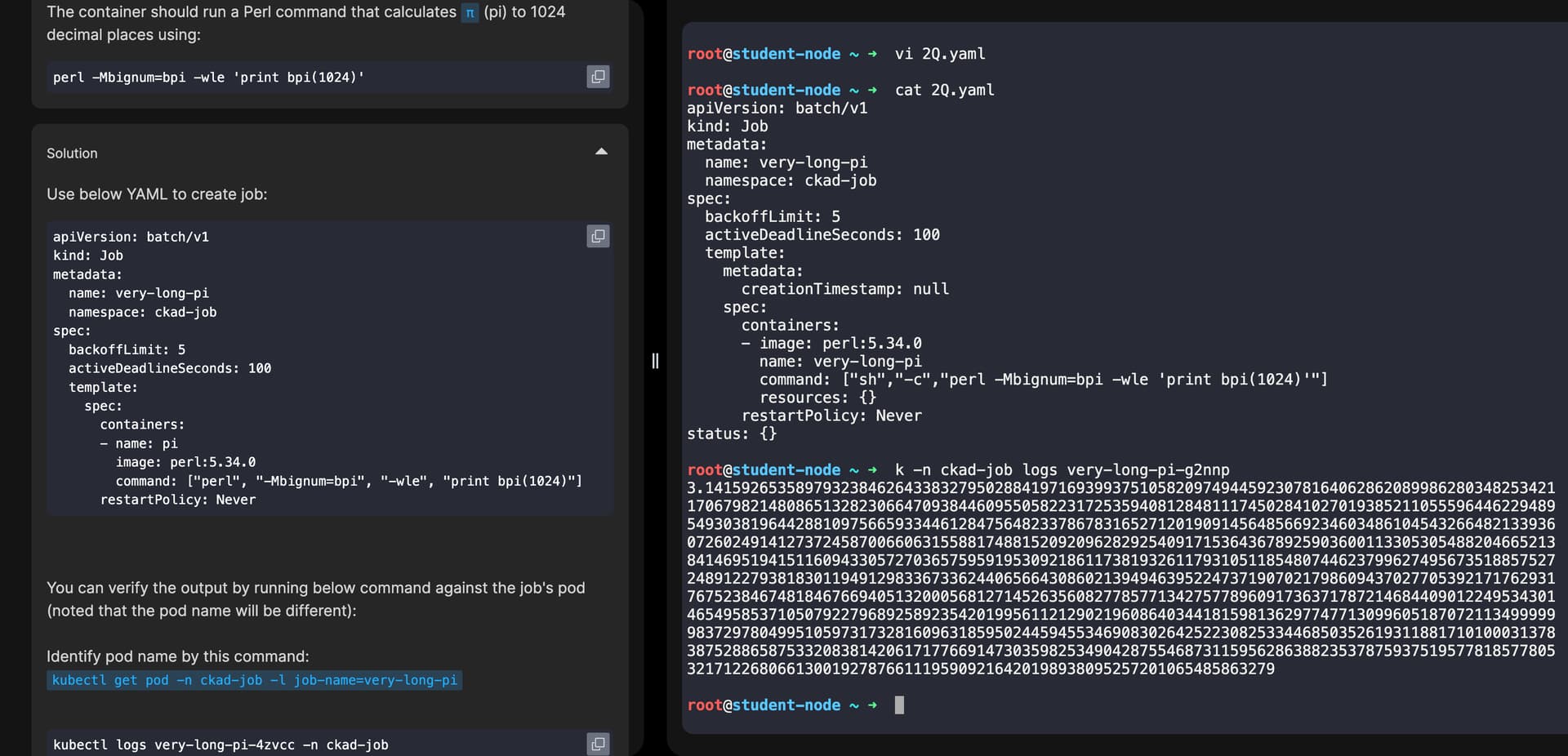Viewport: 1568px width, 756px height.
Task: Click 'namespace: ckad-job' in the solution YAML
Action: tap(143, 312)
